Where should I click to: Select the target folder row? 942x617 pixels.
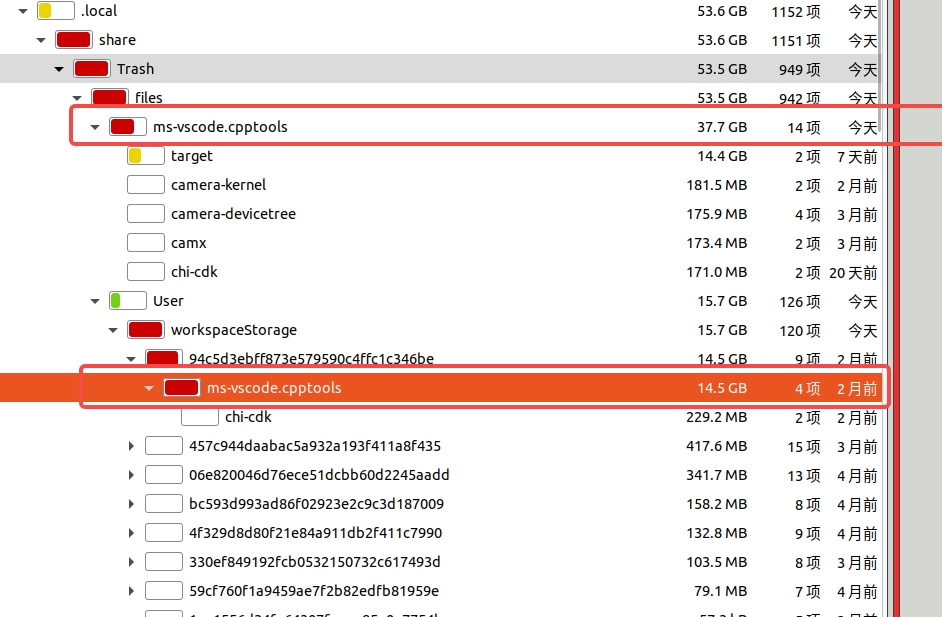point(440,156)
